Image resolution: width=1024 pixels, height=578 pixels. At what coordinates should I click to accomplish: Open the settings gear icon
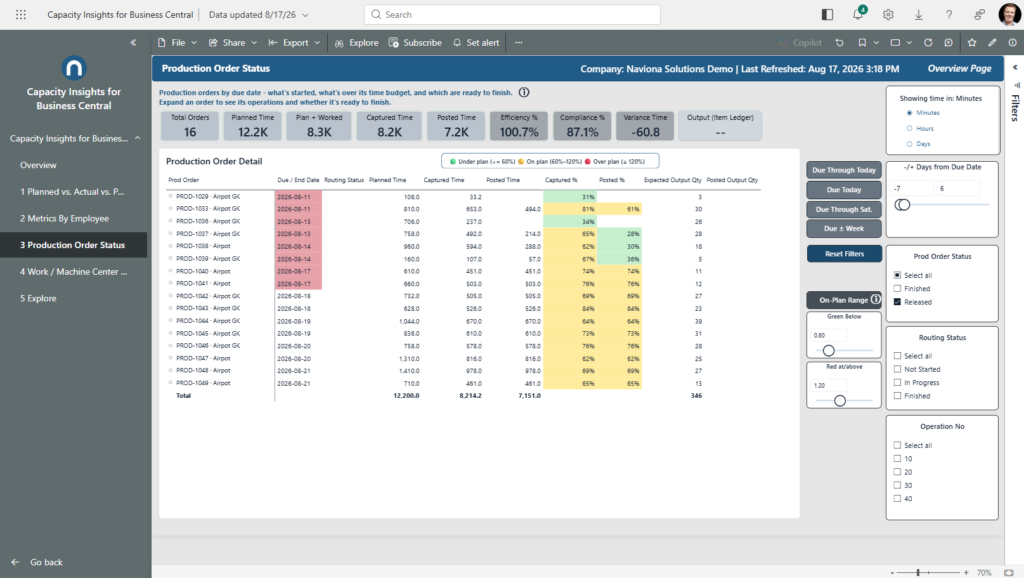888,14
